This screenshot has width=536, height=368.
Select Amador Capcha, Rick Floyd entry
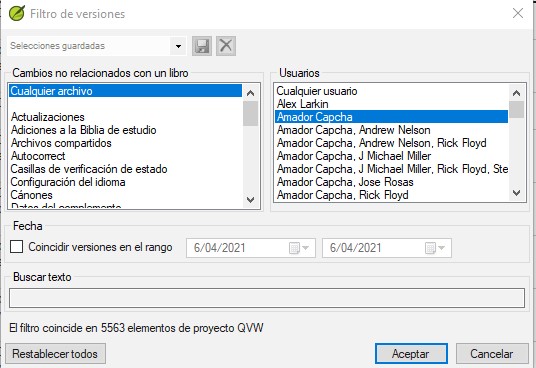point(391,195)
